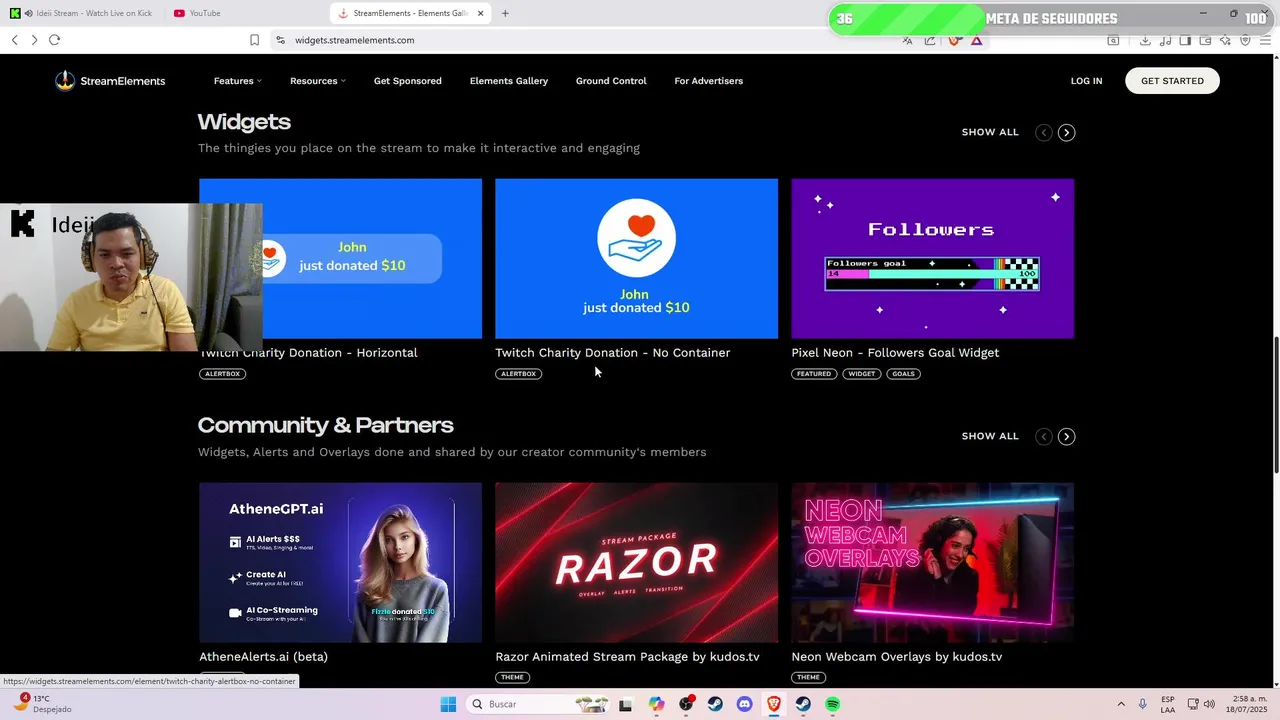Click the translate page icon
1280x720 pixels.
[x=907, y=40]
